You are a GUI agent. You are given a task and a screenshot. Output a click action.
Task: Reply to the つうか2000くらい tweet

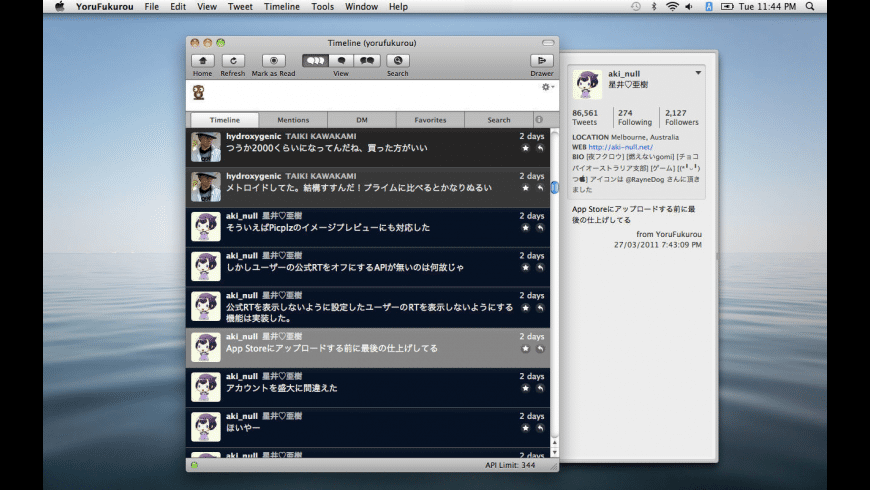(x=540, y=148)
